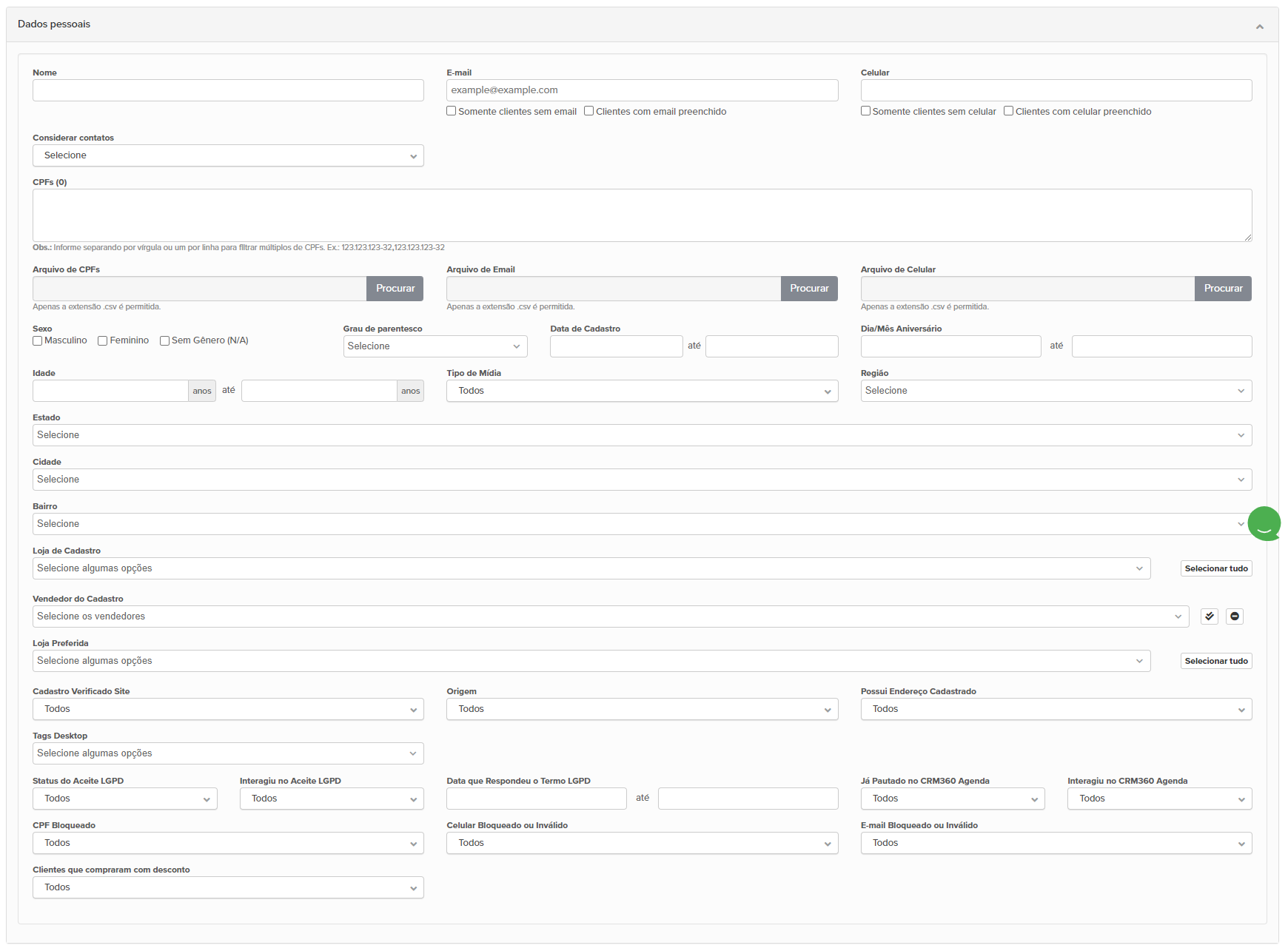The width and height of the screenshot is (1288, 951).
Task: Click Procurar for Arquivo de Celular
Action: [x=1222, y=289]
